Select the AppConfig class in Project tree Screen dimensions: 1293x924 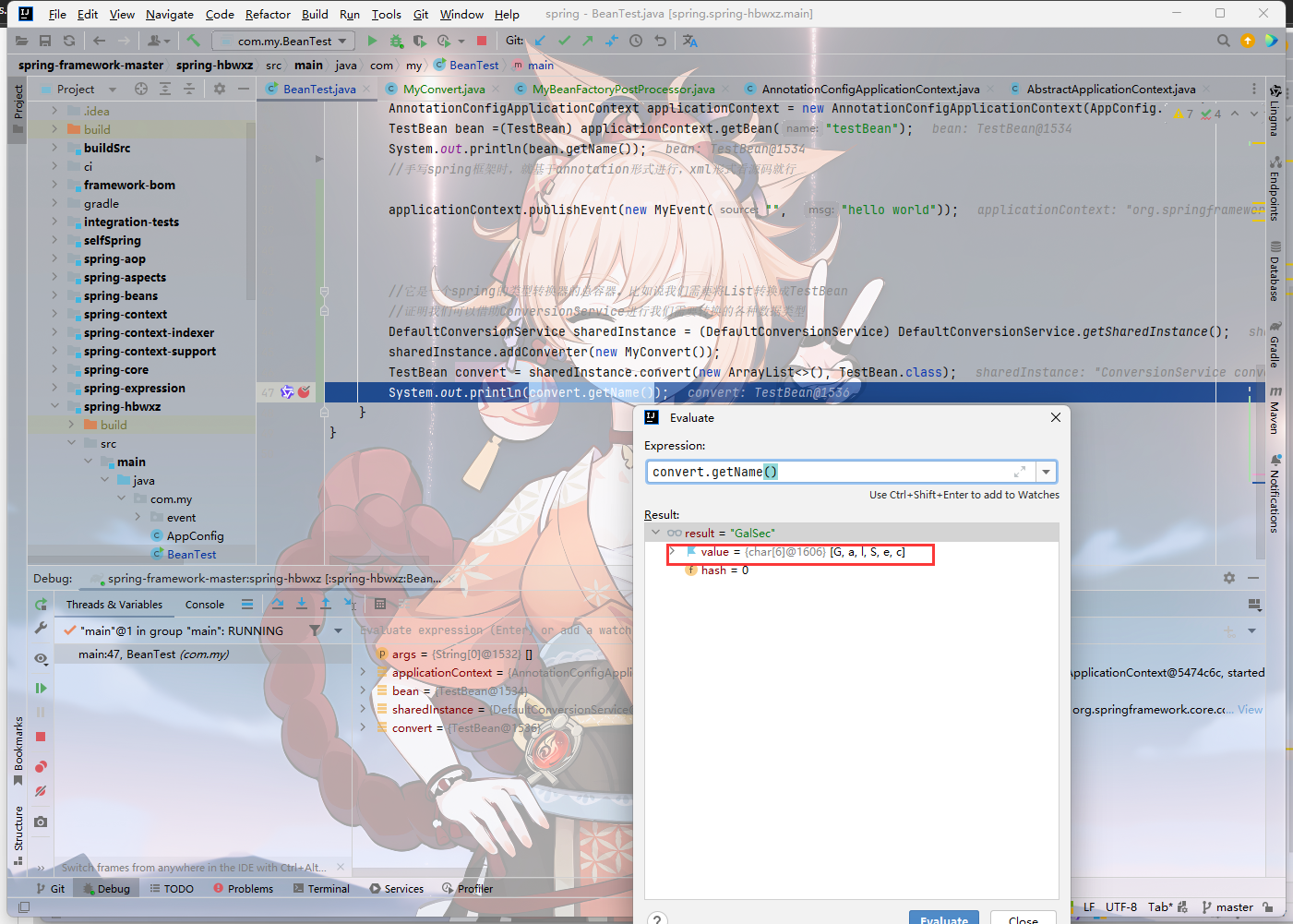195,535
